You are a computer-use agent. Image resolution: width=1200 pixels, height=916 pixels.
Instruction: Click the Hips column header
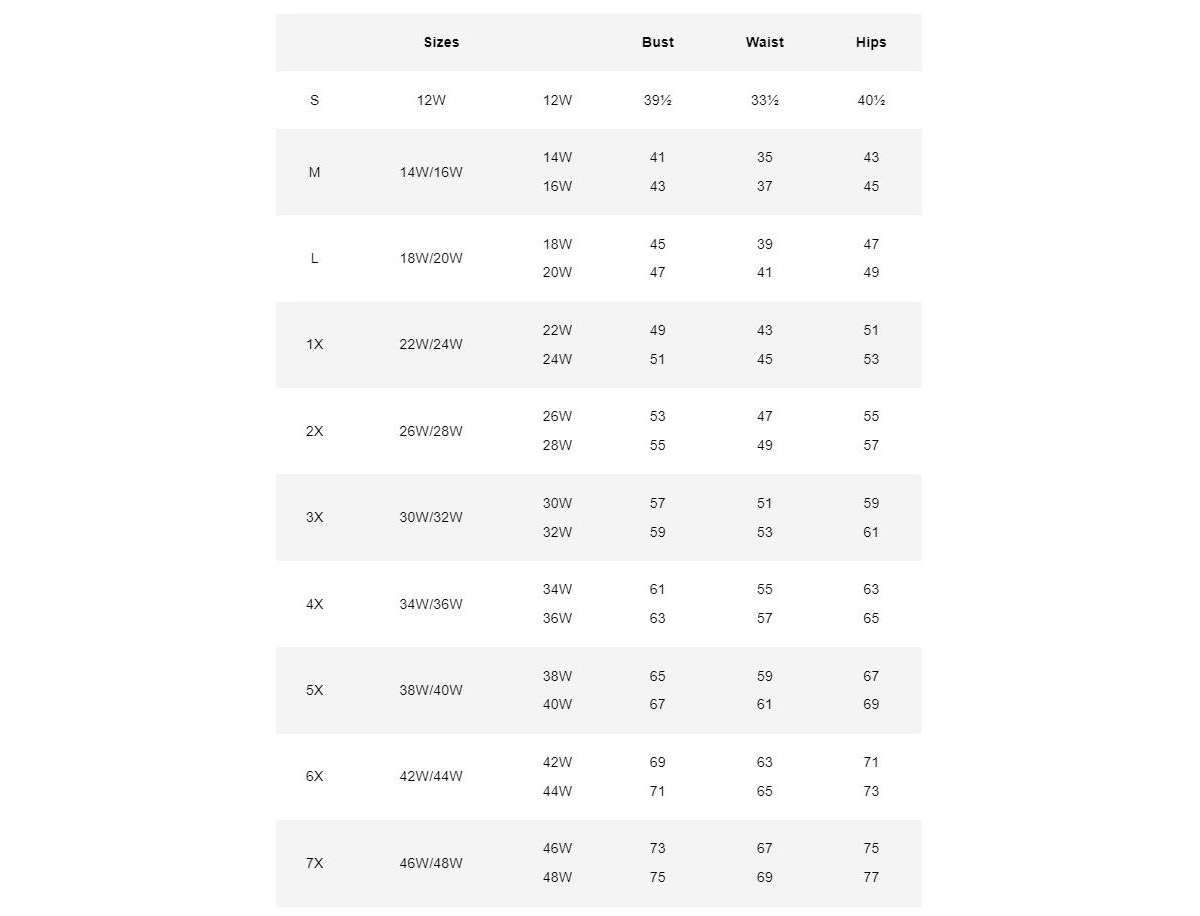click(x=871, y=42)
